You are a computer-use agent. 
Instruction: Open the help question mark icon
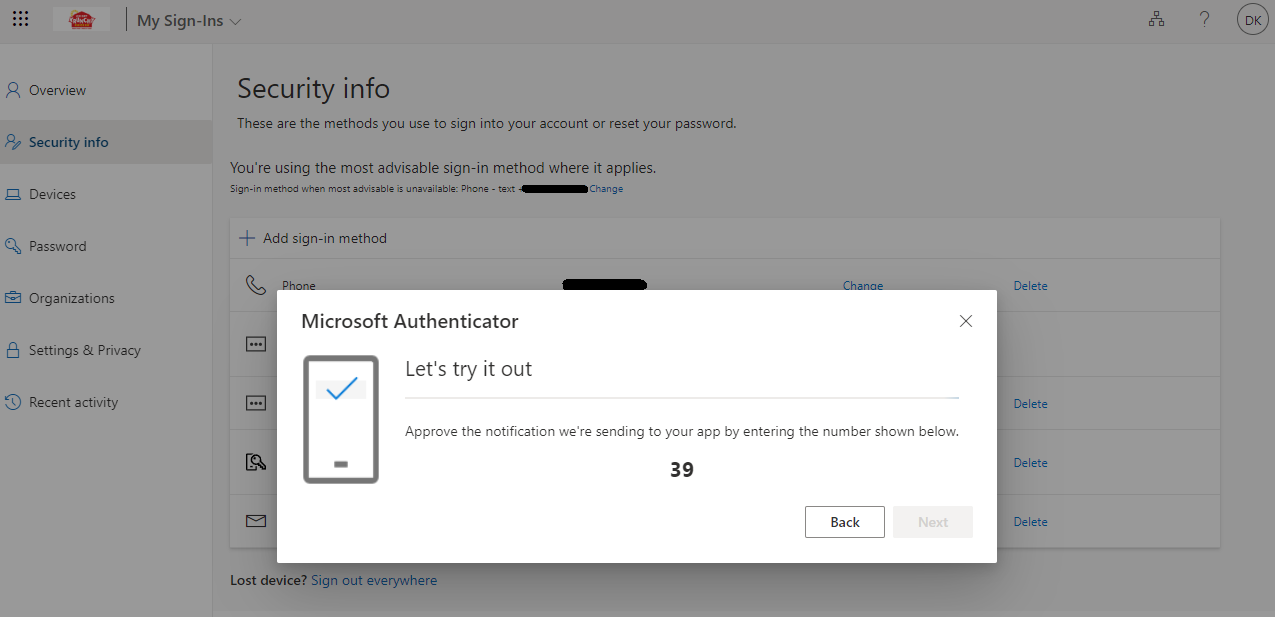1205,19
